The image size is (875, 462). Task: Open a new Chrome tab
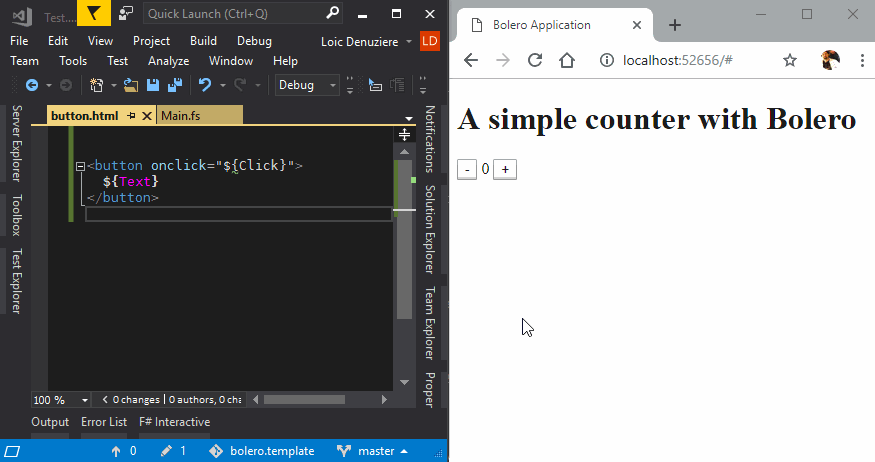click(675, 25)
